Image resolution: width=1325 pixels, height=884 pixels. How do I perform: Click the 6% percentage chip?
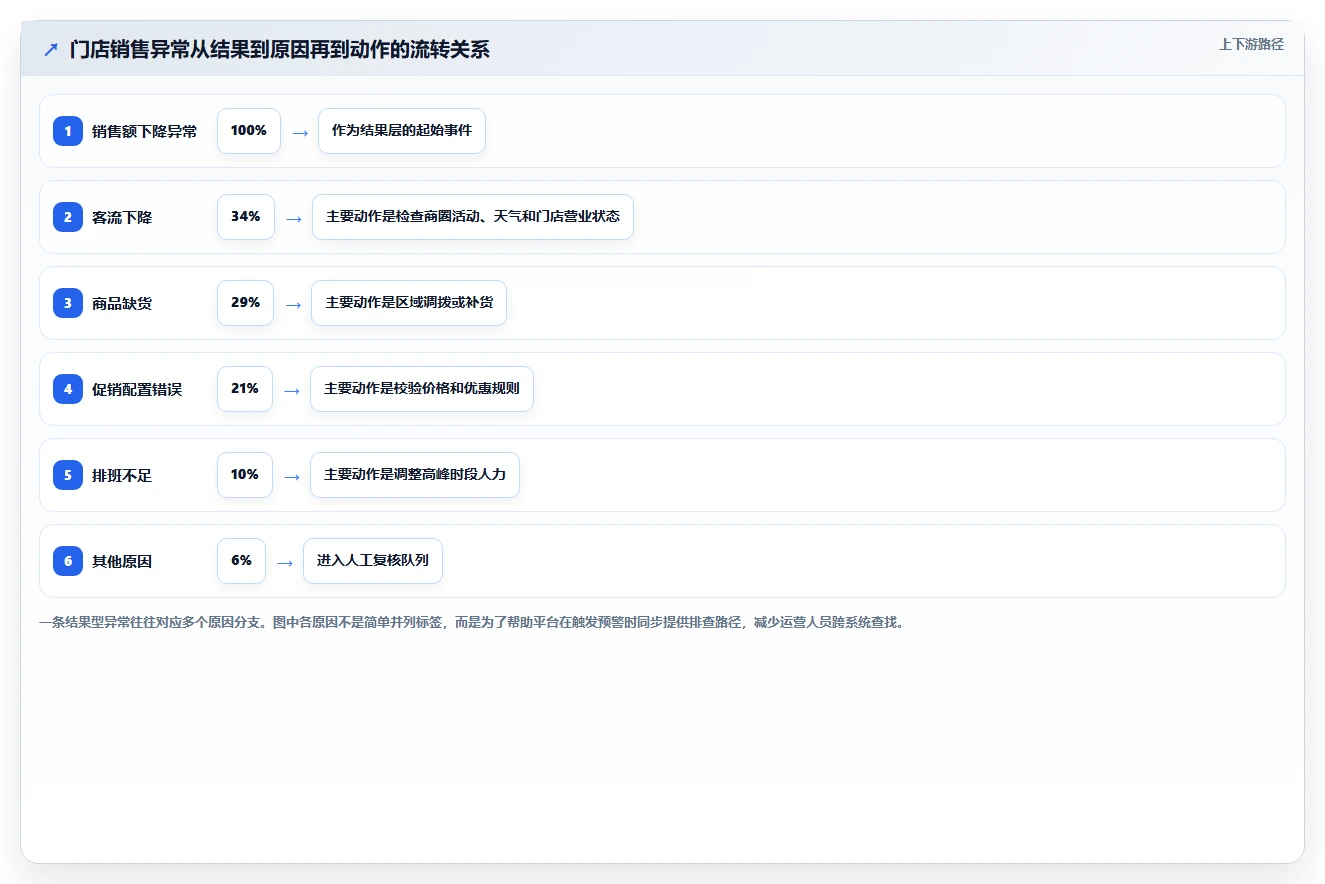point(242,561)
